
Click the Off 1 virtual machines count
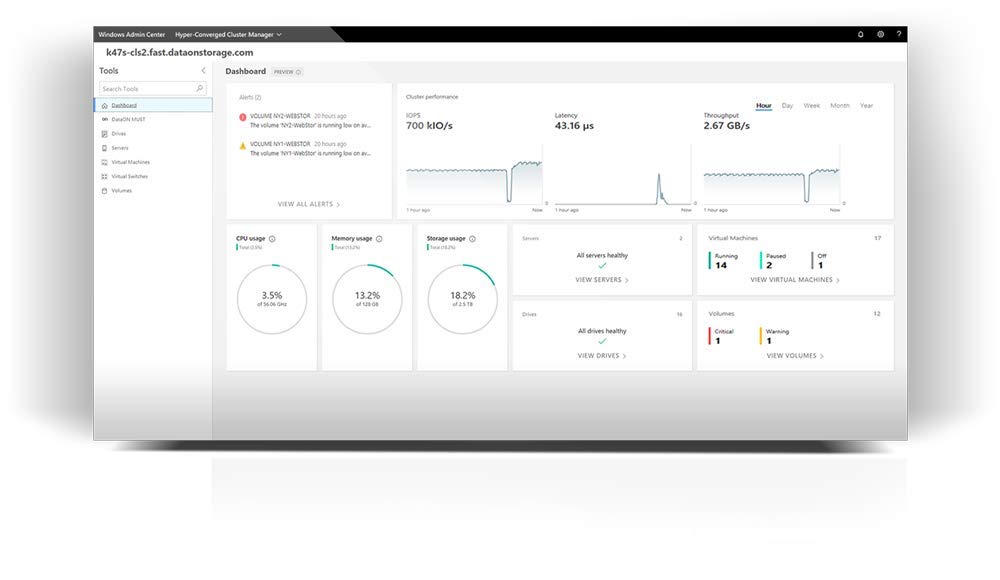coord(819,260)
